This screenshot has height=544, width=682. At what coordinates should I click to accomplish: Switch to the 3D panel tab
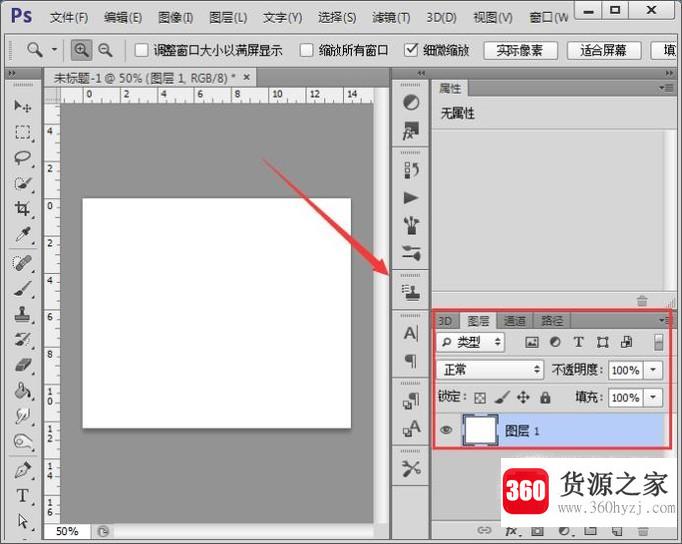tap(445, 321)
